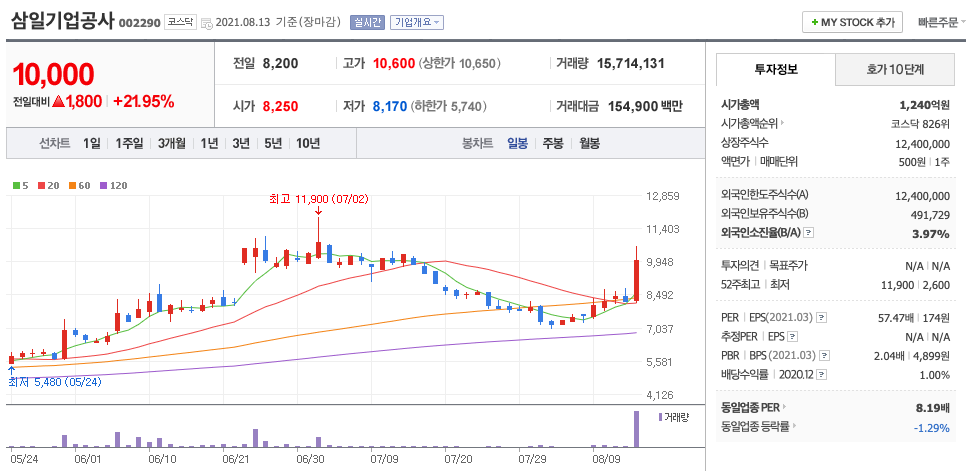Click the red up-triangle before 1,800
Screen dimensions: 972x471
click(x=59, y=102)
